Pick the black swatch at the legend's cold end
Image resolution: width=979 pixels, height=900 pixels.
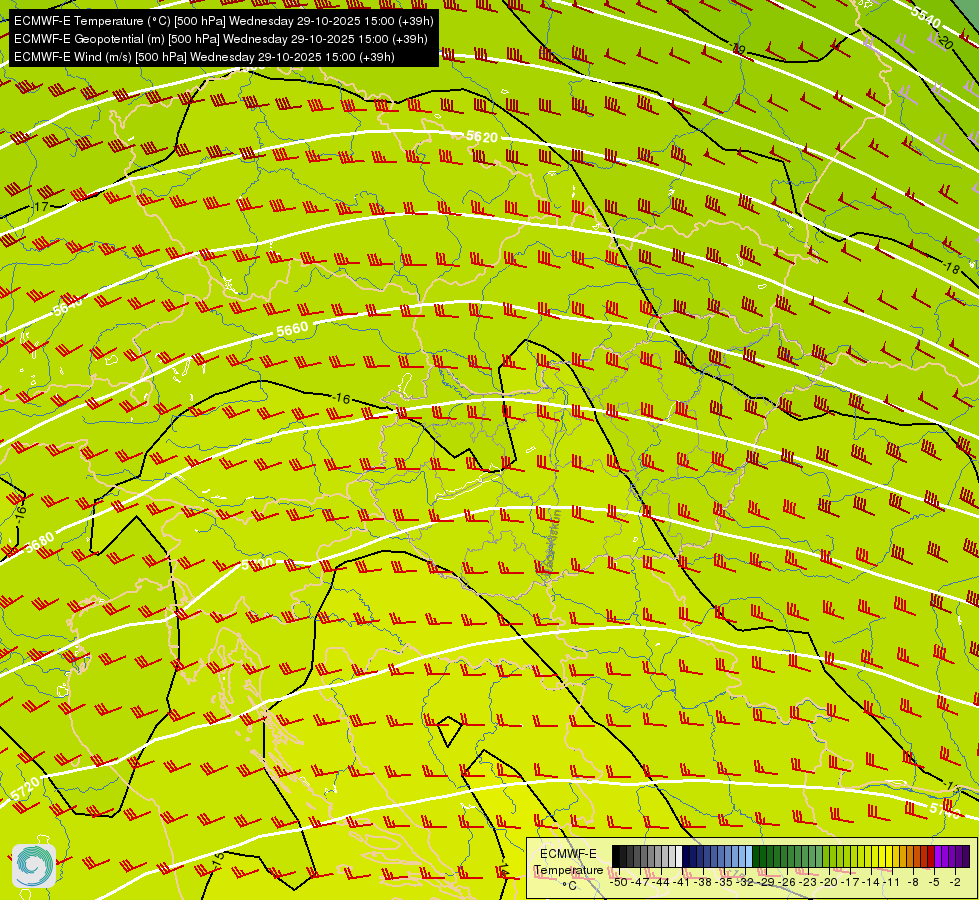pyautogui.click(x=616, y=856)
